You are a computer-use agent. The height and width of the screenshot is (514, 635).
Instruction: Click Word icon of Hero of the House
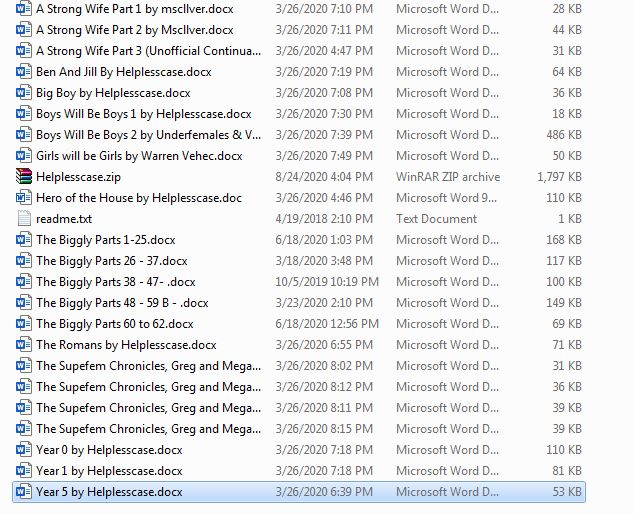click(23, 198)
